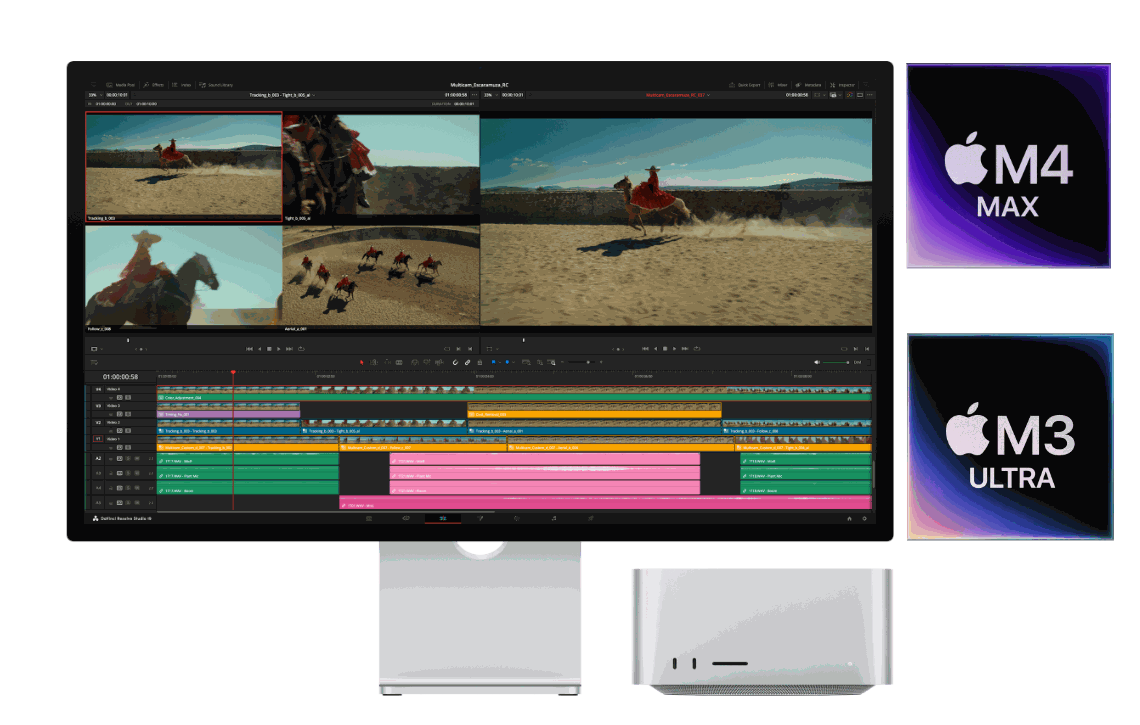
Task: Open the timeline viewer zoom dropdown
Action: [x=490, y=95]
